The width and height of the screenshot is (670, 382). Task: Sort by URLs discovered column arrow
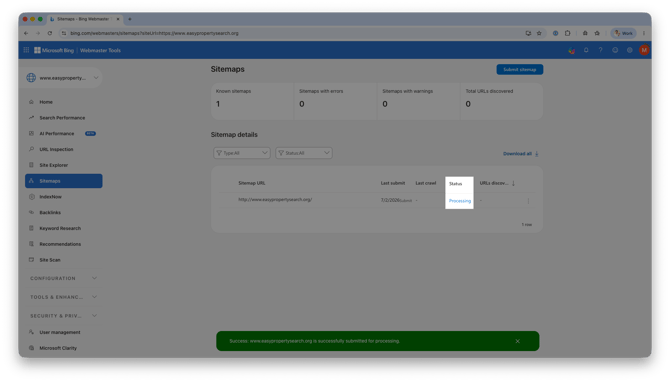513,183
